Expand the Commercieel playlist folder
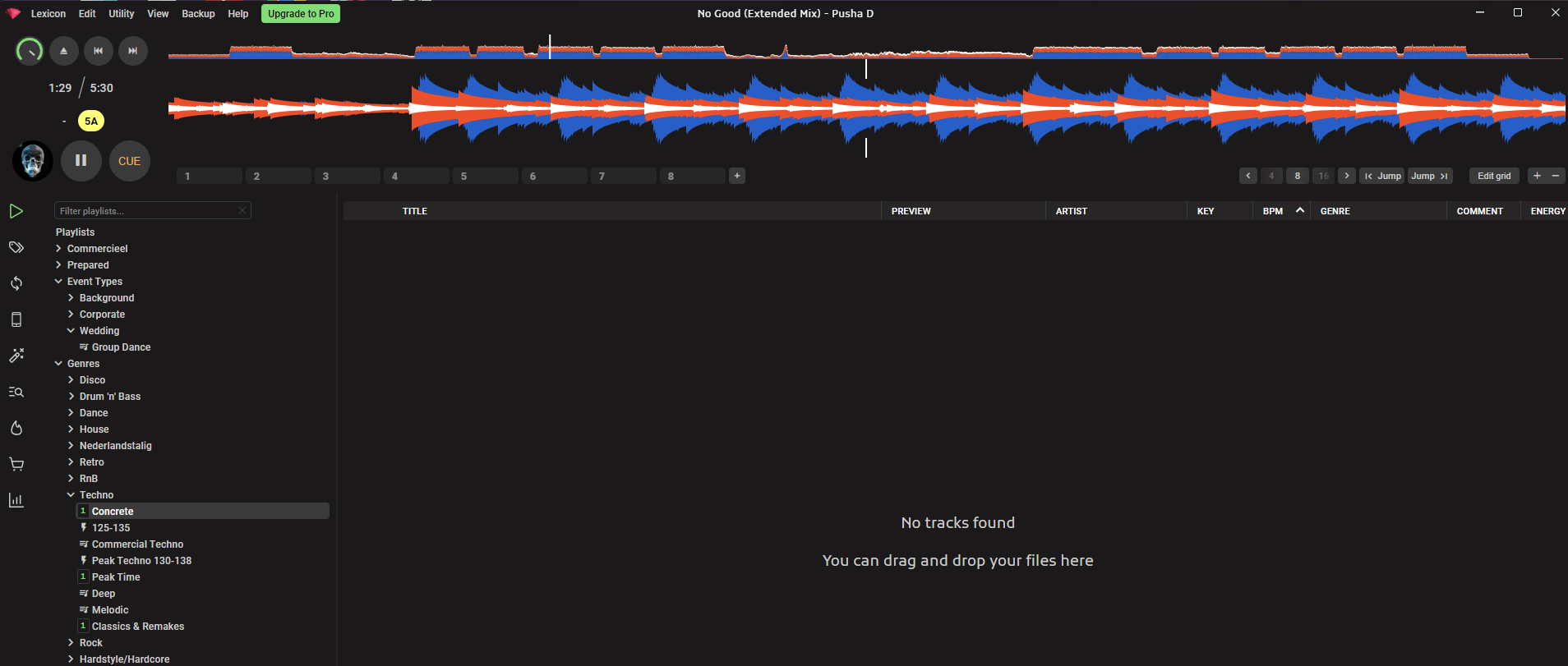Screen dimensions: 1568x666 coord(58,249)
